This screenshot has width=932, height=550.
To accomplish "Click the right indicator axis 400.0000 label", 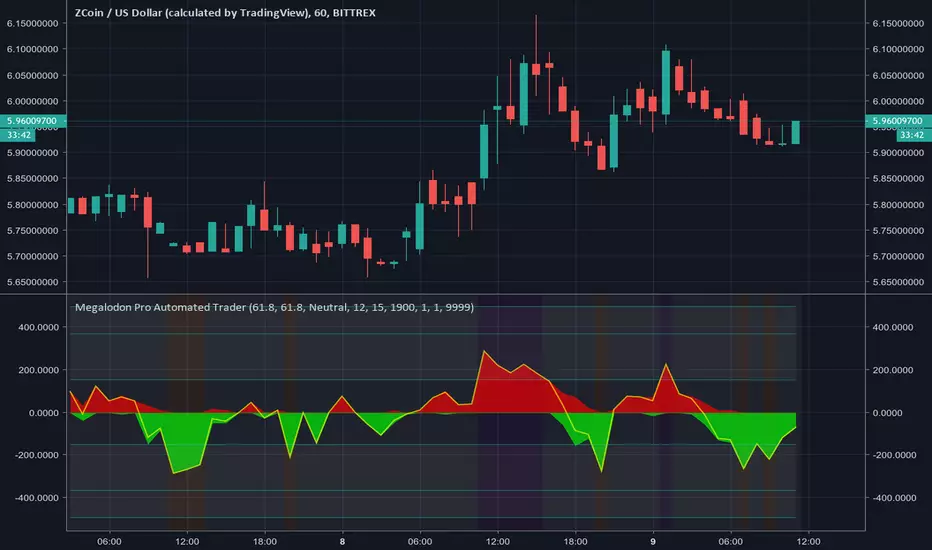I will 892,327.
